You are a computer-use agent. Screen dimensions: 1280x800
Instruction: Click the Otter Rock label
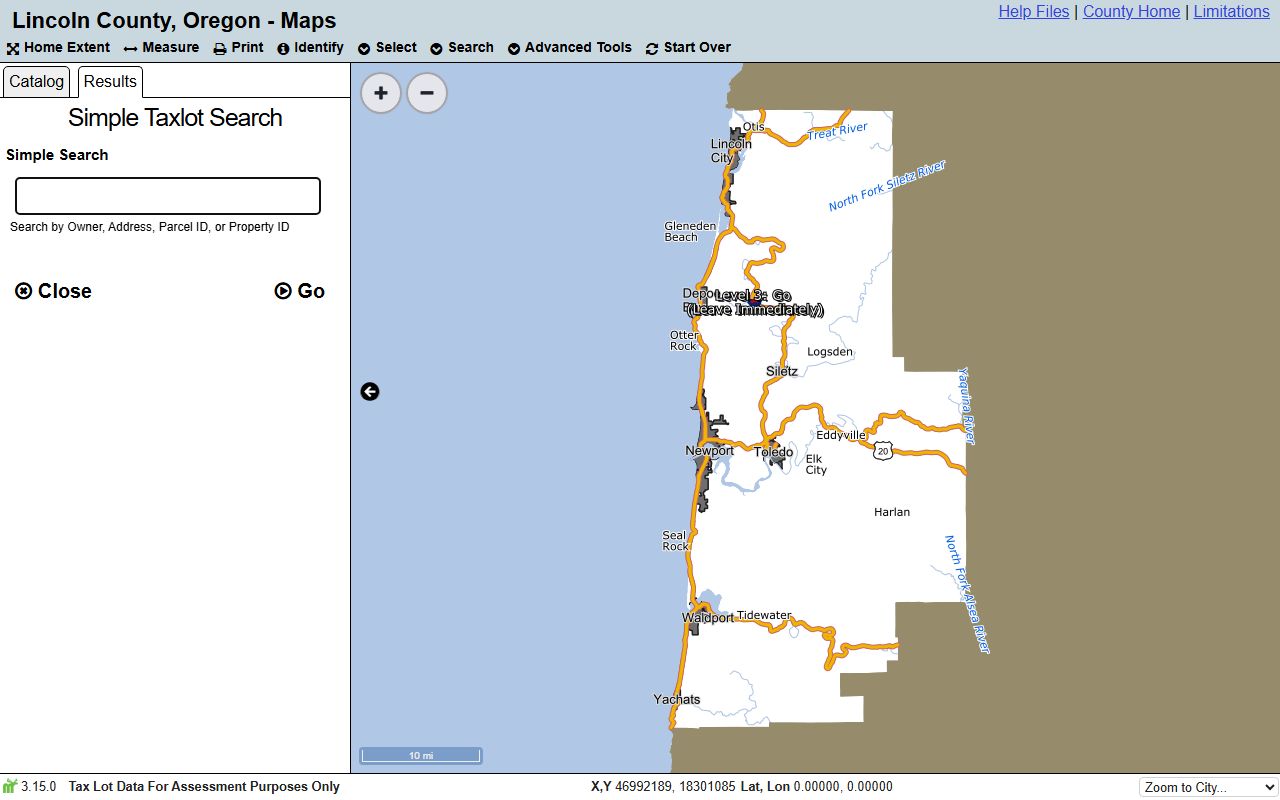pyautogui.click(x=684, y=340)
